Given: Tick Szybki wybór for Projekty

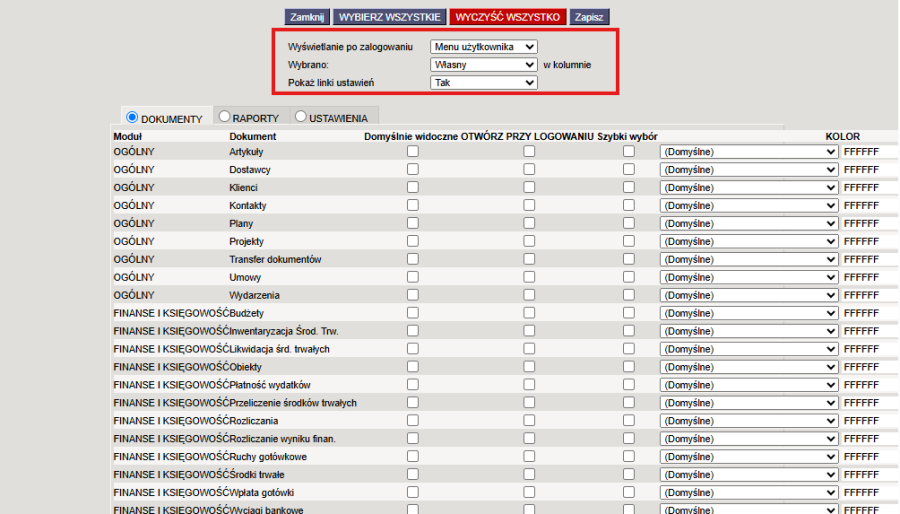Looking at the screenshot, I should point(629,241).
